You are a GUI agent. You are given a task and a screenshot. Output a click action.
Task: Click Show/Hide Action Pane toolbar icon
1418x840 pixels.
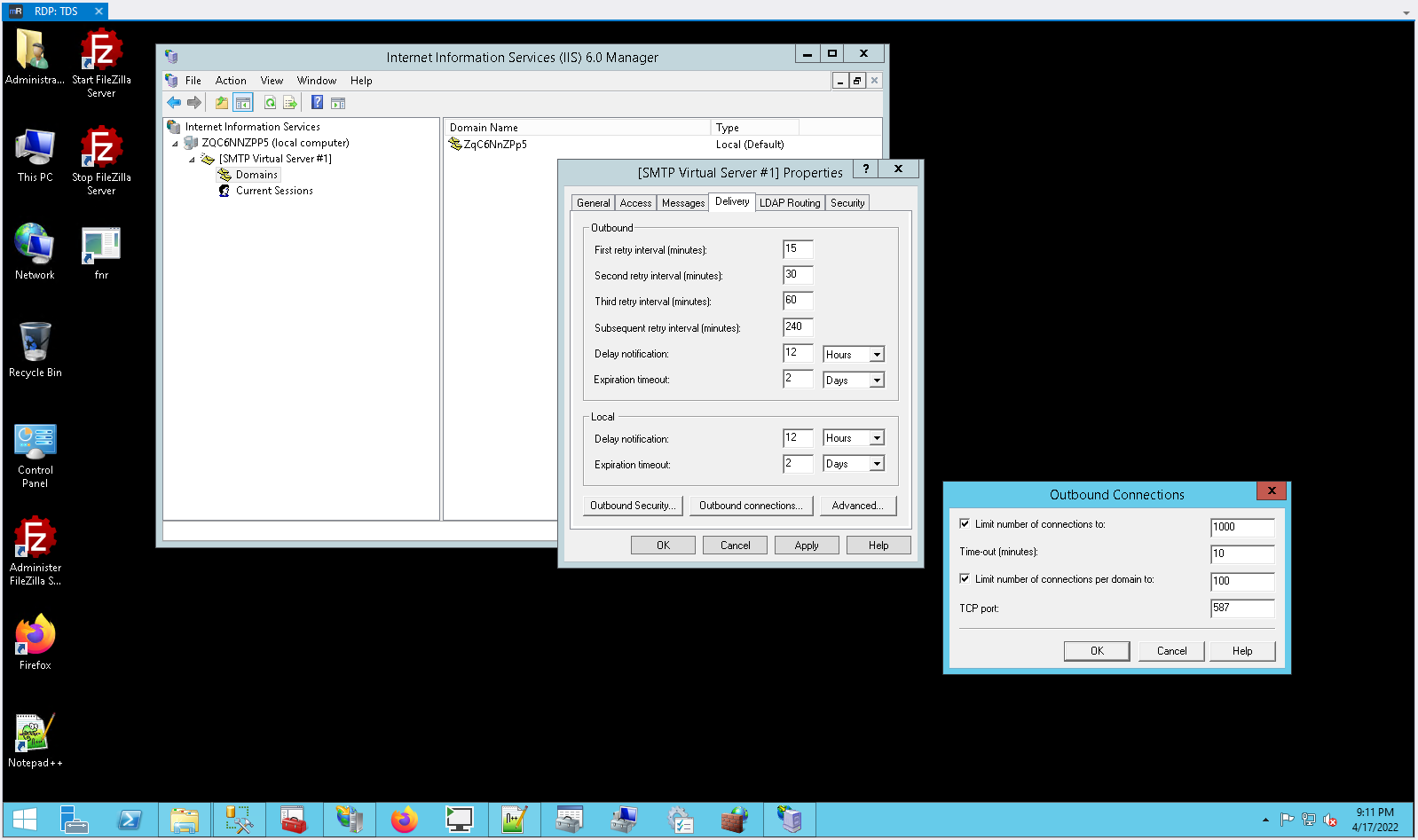coord(338,103)
